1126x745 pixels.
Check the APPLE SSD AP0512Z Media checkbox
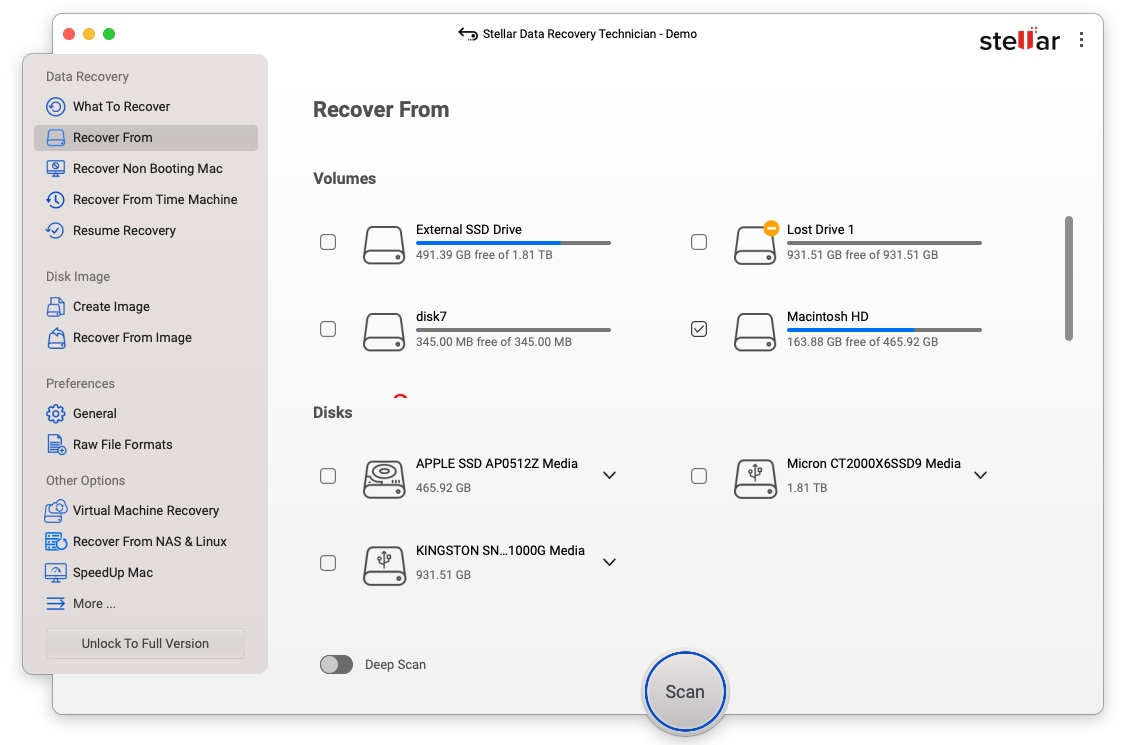click(328, 476)
